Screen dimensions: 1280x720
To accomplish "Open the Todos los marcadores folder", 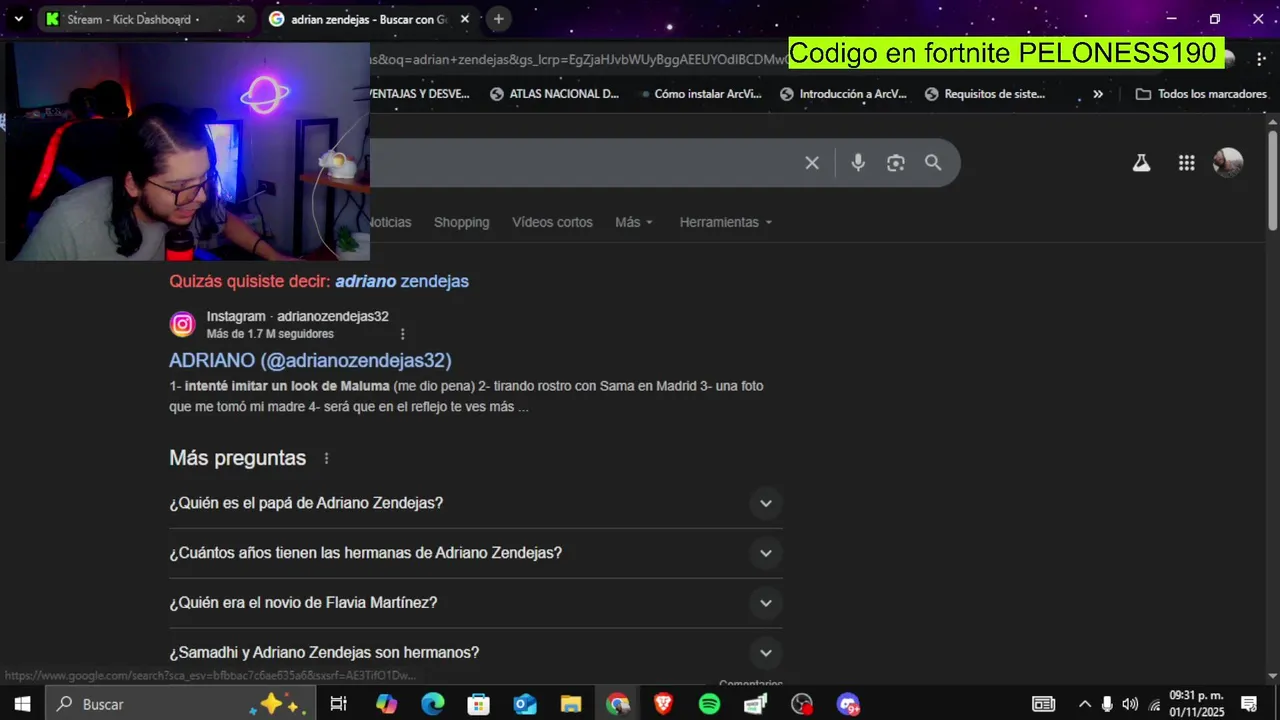I will (x=1201, y=94).
